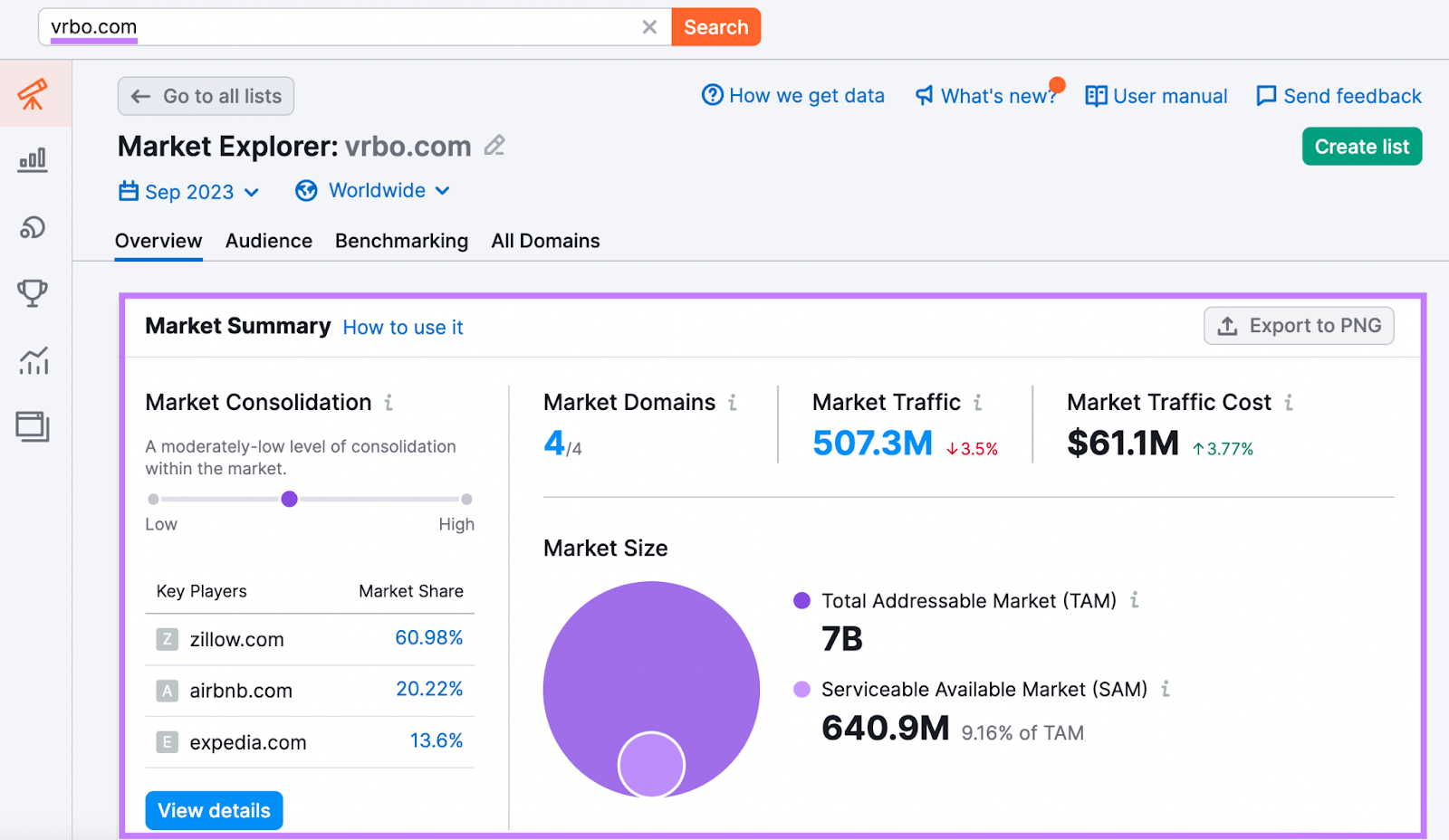Image resolution: width=1449 pixels, height=840 pixels.
Task: Click Go to all lists button
Action: click(206, 96)
